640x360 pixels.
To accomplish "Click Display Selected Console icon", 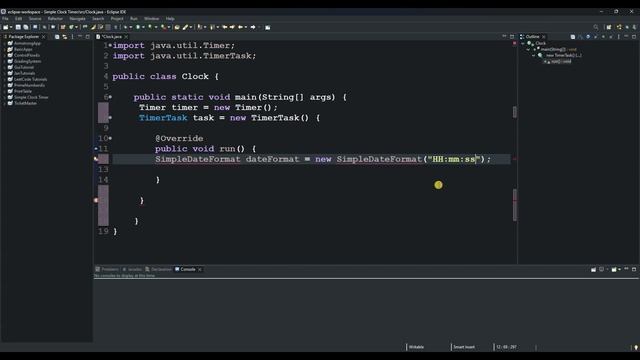I will coord(601,269).
